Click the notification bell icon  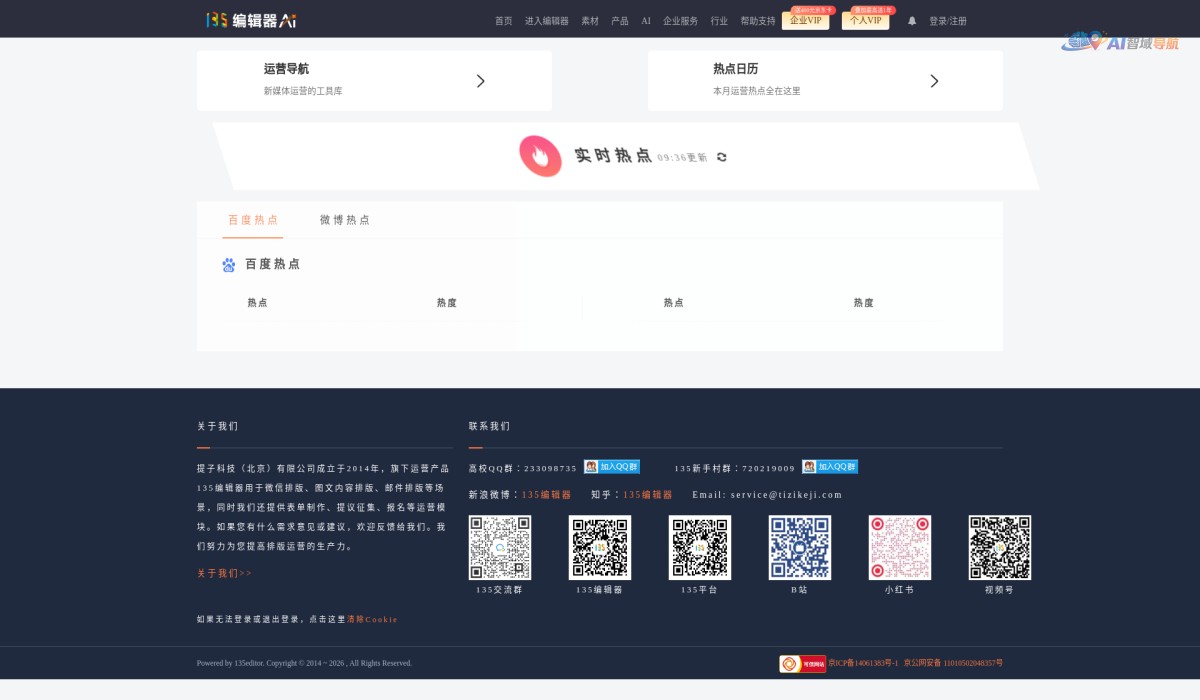tap(911, 20)
